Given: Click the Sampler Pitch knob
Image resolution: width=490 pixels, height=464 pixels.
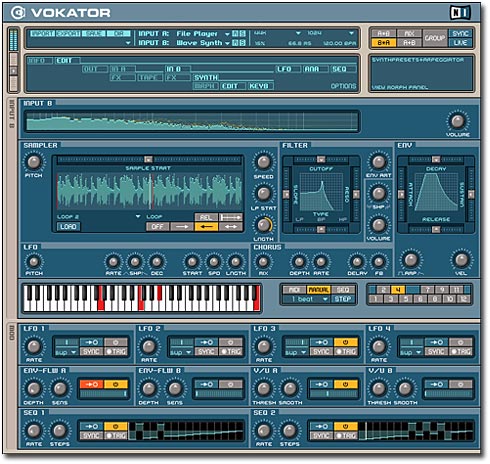Looking at the screenshot, I should tap(34, 162).
